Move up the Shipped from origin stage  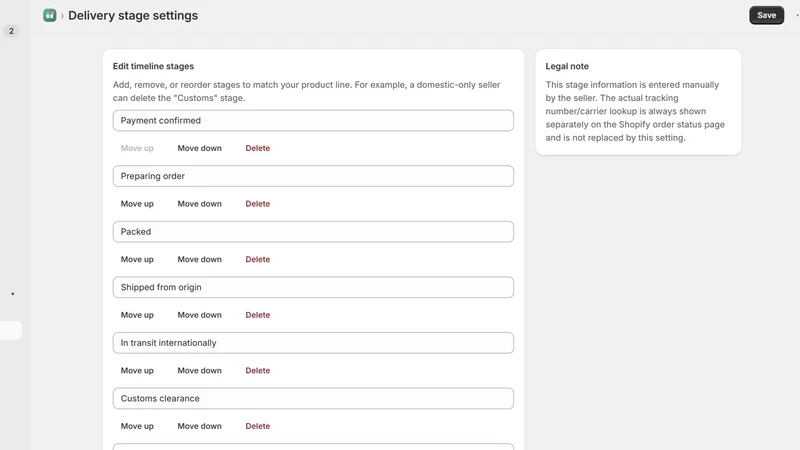click(137, 315)
